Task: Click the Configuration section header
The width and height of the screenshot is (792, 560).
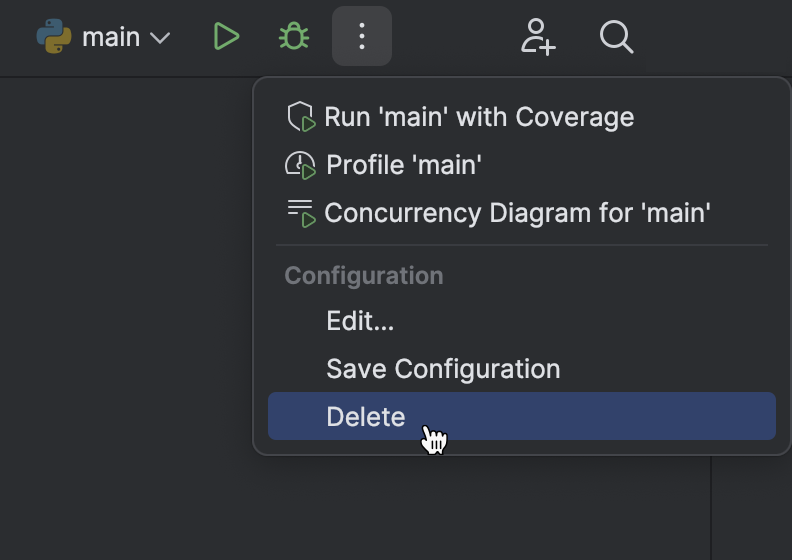Action: [x=364, y=276]
